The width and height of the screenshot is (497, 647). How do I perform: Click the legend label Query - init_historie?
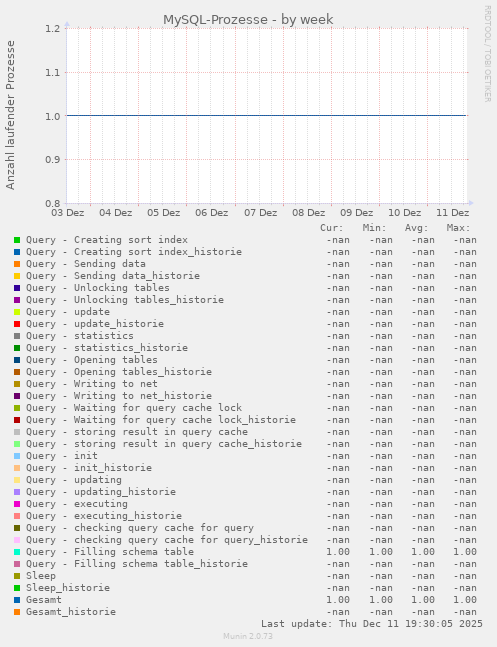click(89, 468)
